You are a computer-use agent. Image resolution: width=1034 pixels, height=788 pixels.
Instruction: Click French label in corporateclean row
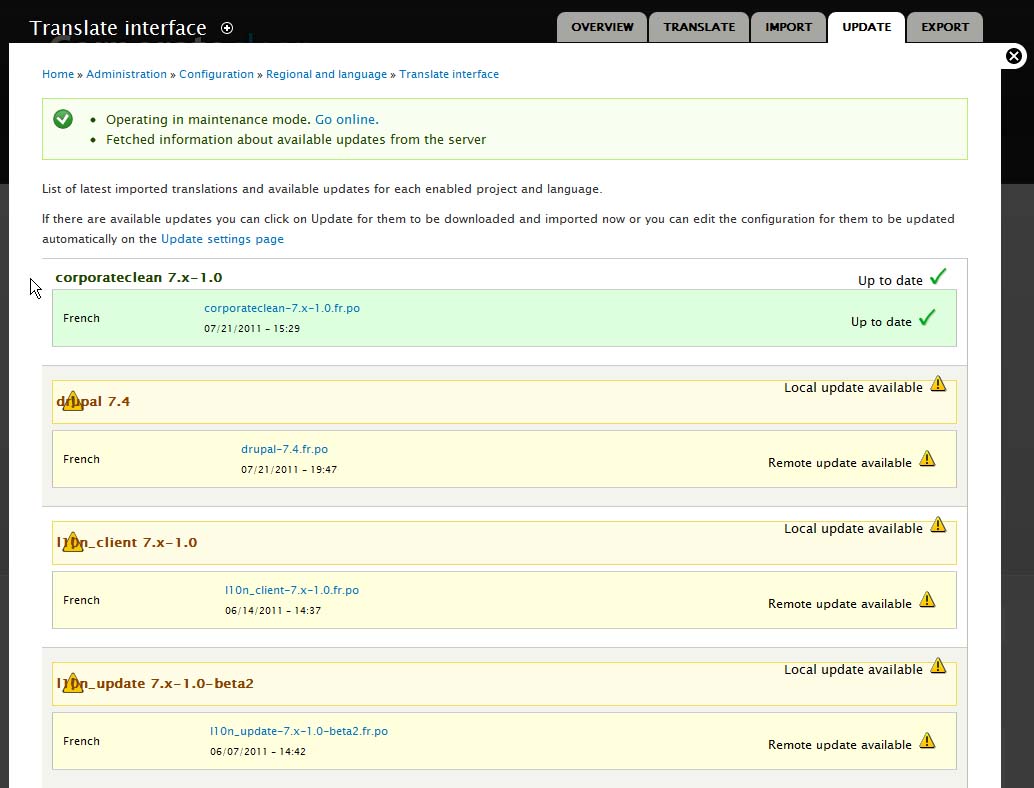coord(82,318)
